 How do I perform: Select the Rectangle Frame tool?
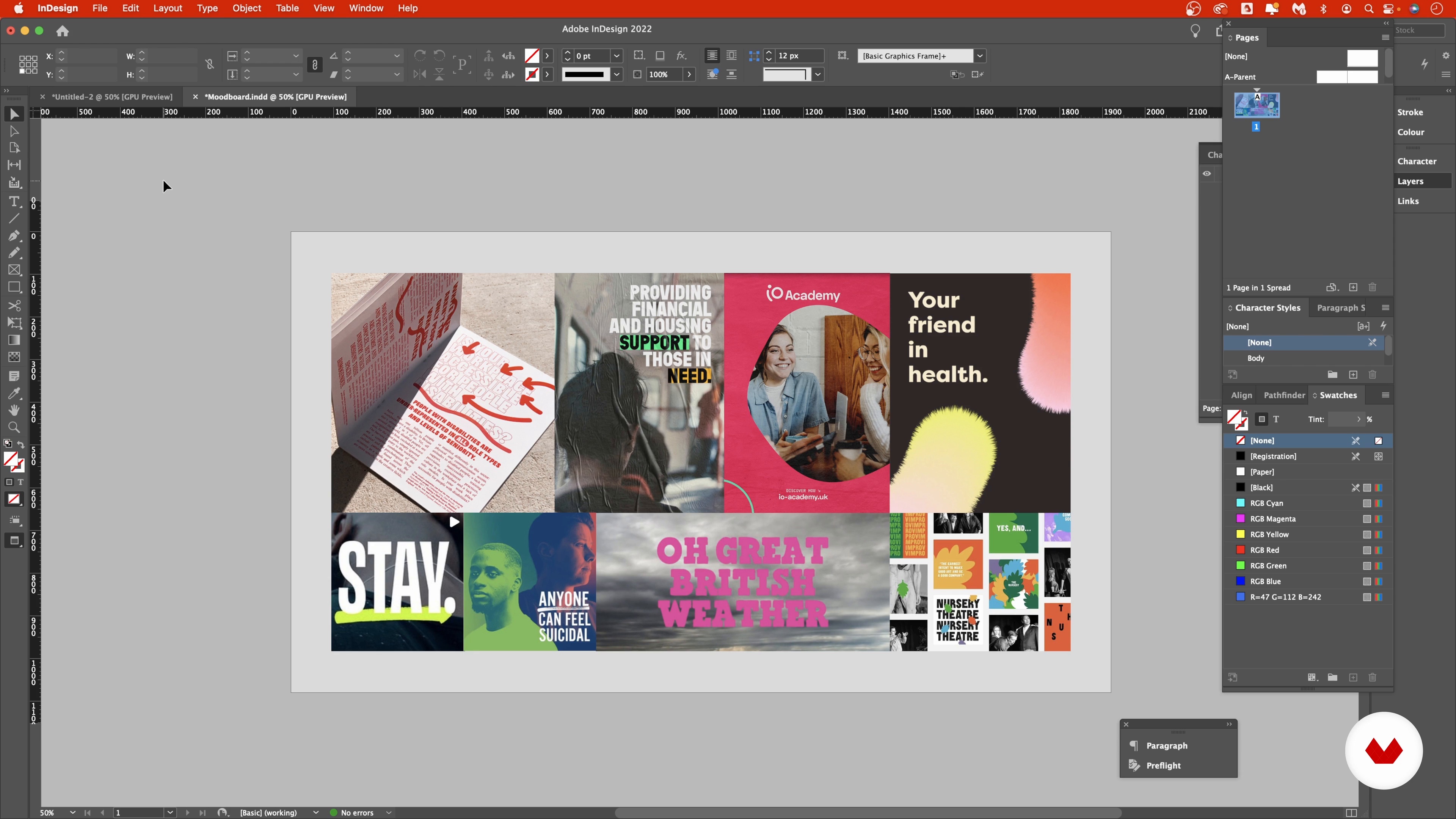tap(14, 270)
